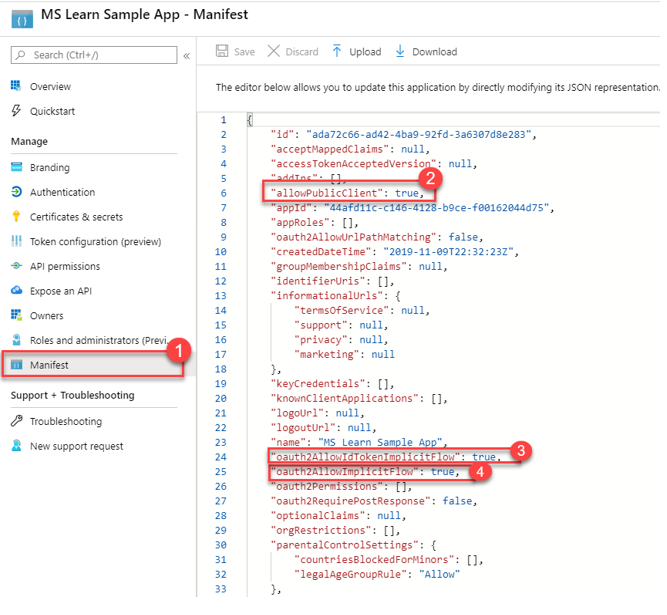Click the search magnifier icon

[x=20, y=55]
